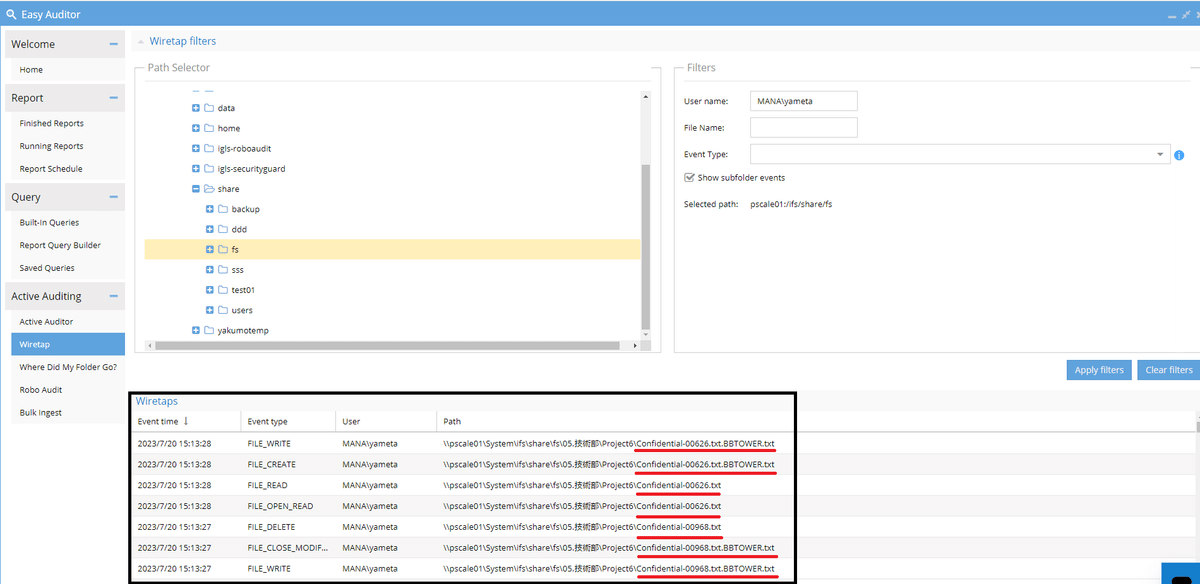The width and height of the screenshot is (1200, 584).
Task: Click the yakumotemp folder icon
Action: point(208,330)
